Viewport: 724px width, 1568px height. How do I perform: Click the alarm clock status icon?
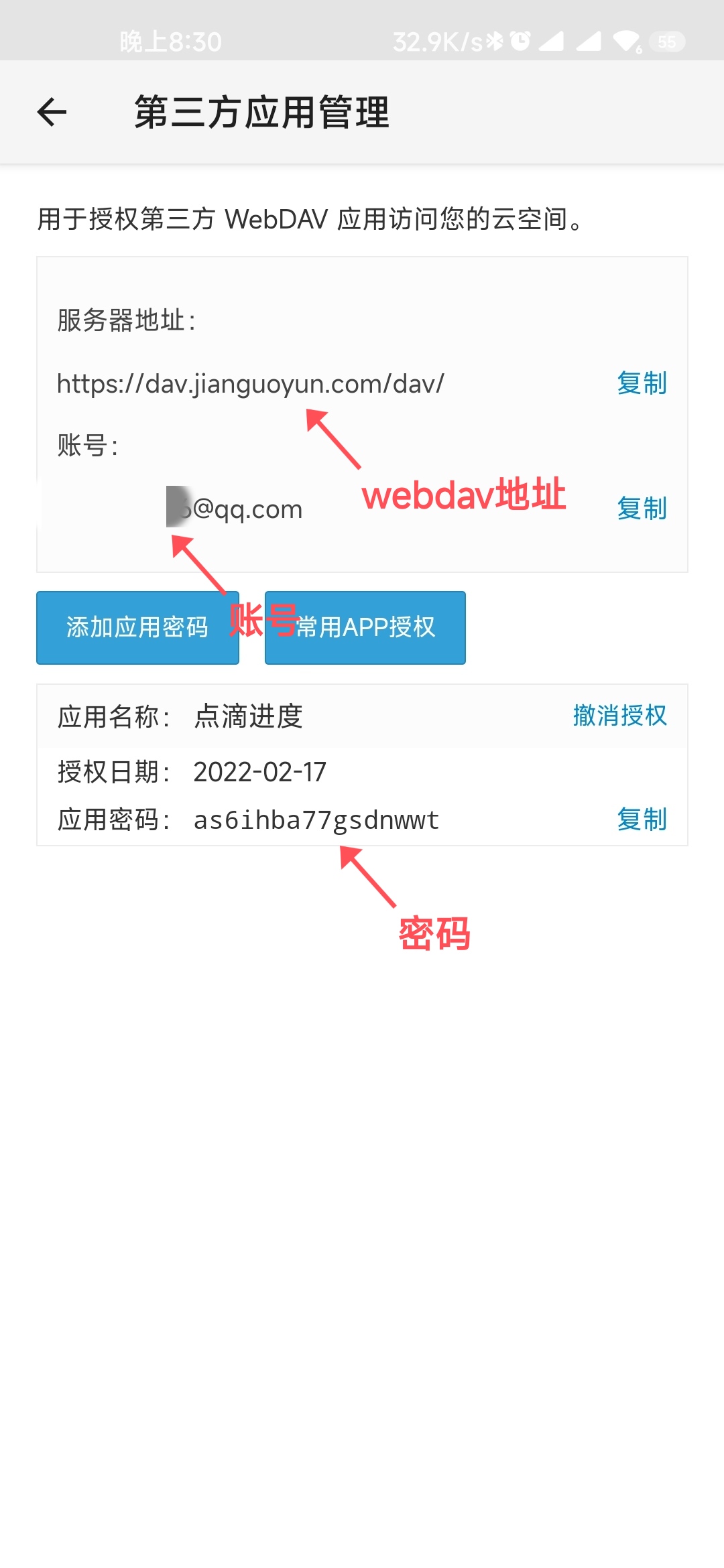[x=520, y=42]
